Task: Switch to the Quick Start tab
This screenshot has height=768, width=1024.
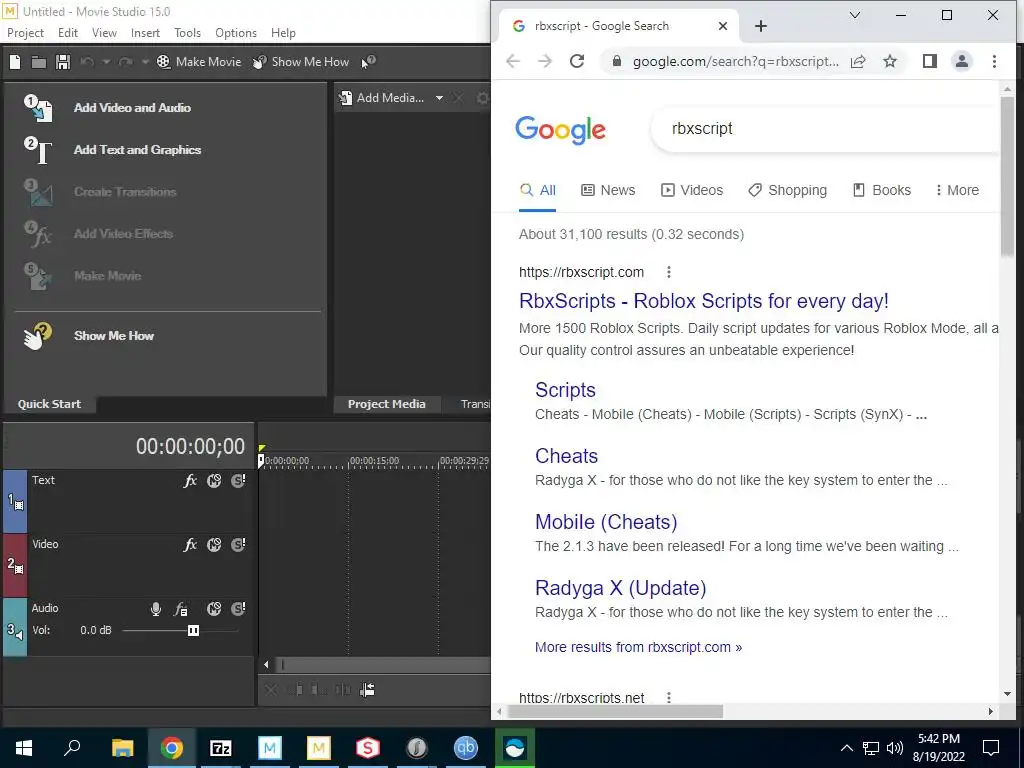Action: (x=50, y=404)
